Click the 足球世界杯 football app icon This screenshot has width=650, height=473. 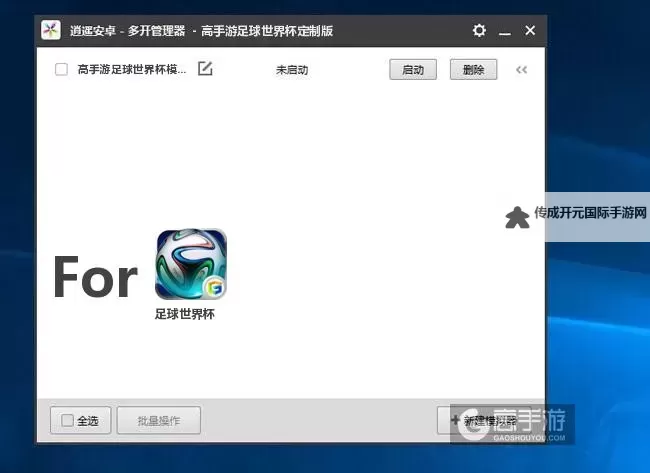(x=191, y=264)
